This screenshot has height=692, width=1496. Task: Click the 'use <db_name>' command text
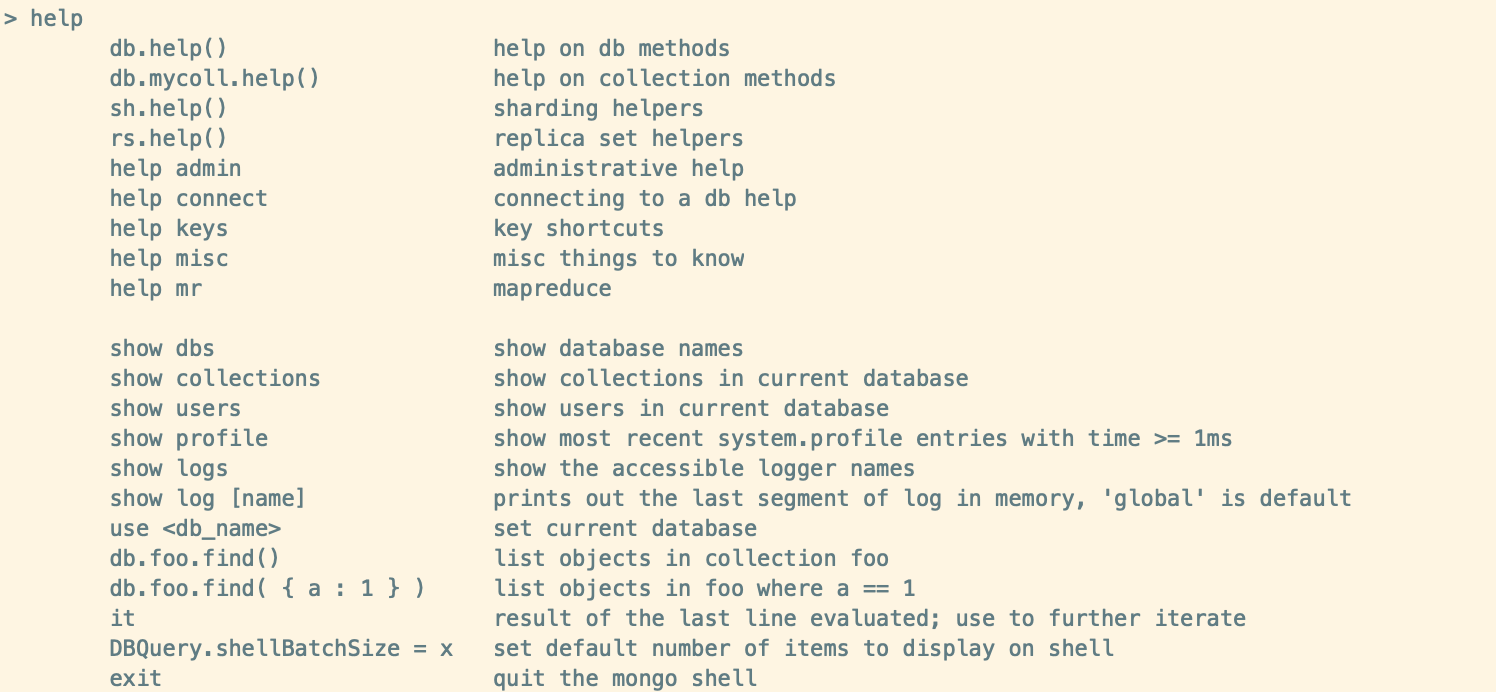tap(195, 528)
